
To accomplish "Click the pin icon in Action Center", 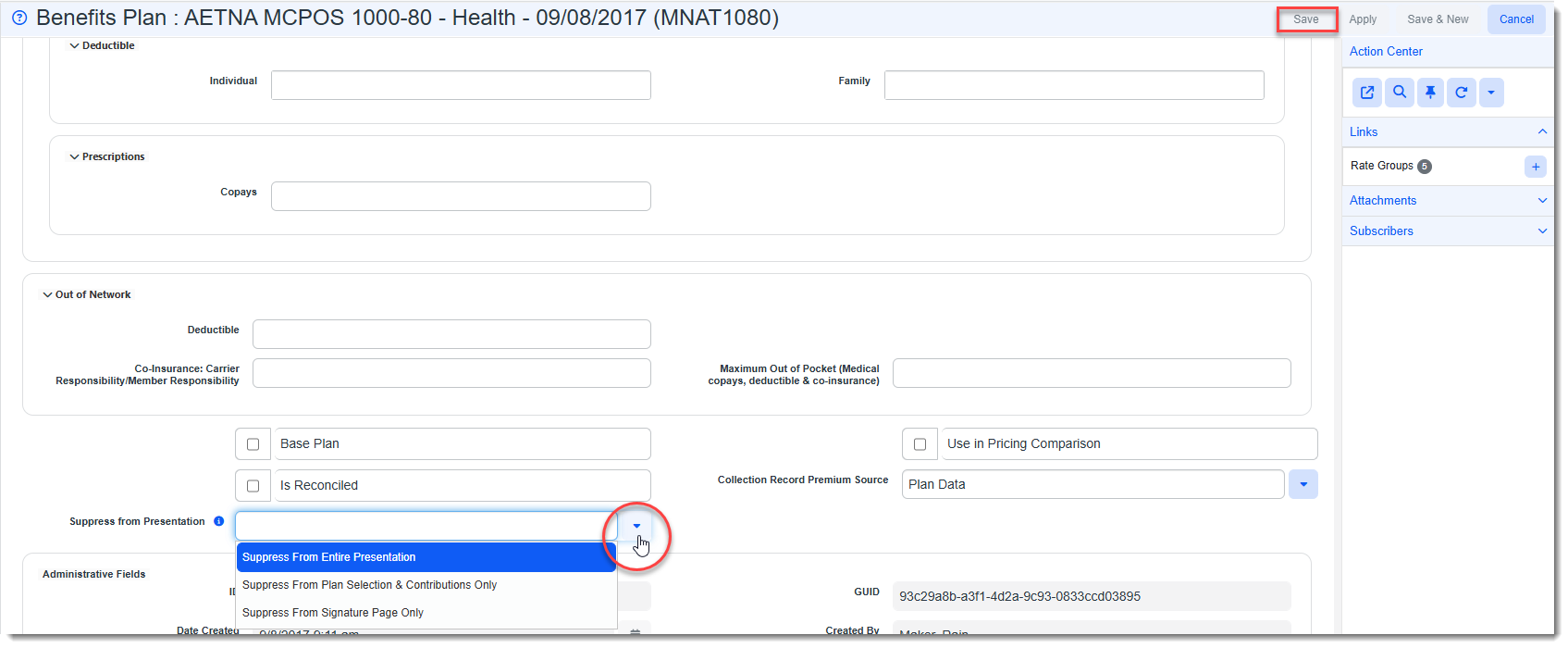I will [x=1430, y=93].
